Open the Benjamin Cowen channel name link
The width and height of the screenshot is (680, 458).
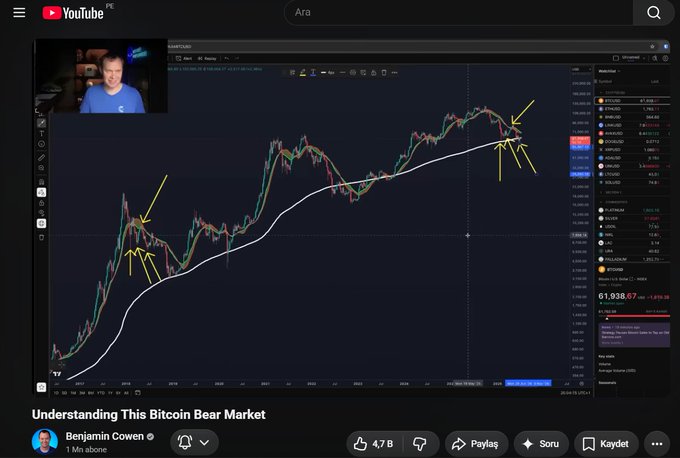[105, 436]
